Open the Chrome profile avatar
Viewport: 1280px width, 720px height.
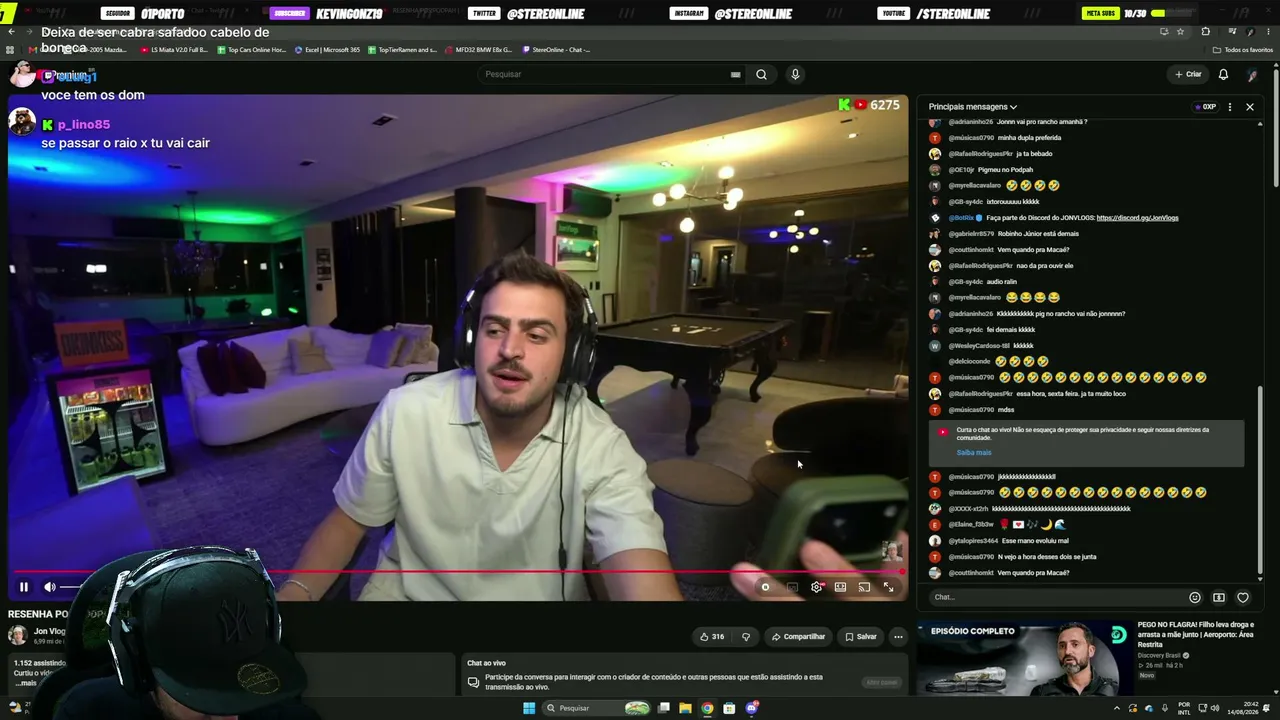click(x=1251, y=31)
